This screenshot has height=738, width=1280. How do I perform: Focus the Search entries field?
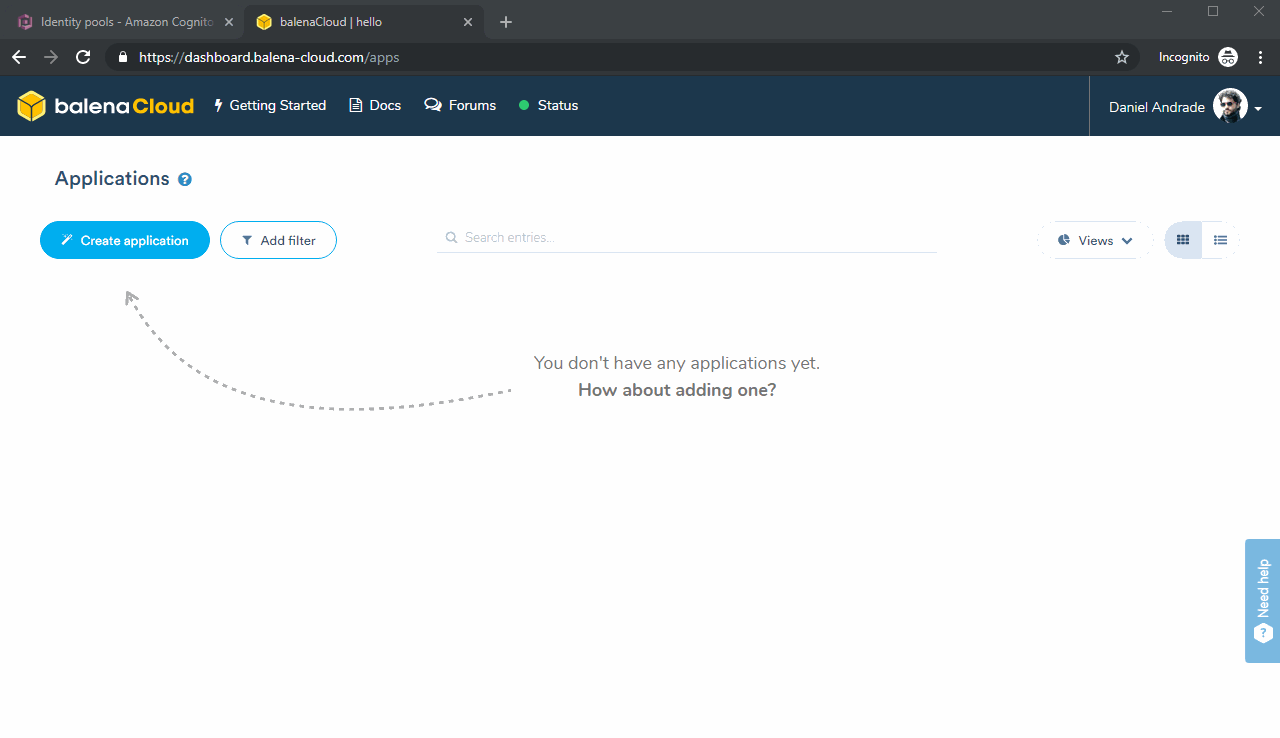690,238
